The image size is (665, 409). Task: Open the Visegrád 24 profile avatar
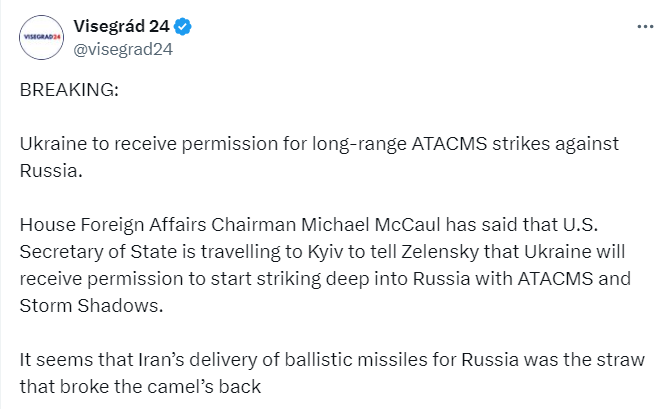(x=42, y=37)
